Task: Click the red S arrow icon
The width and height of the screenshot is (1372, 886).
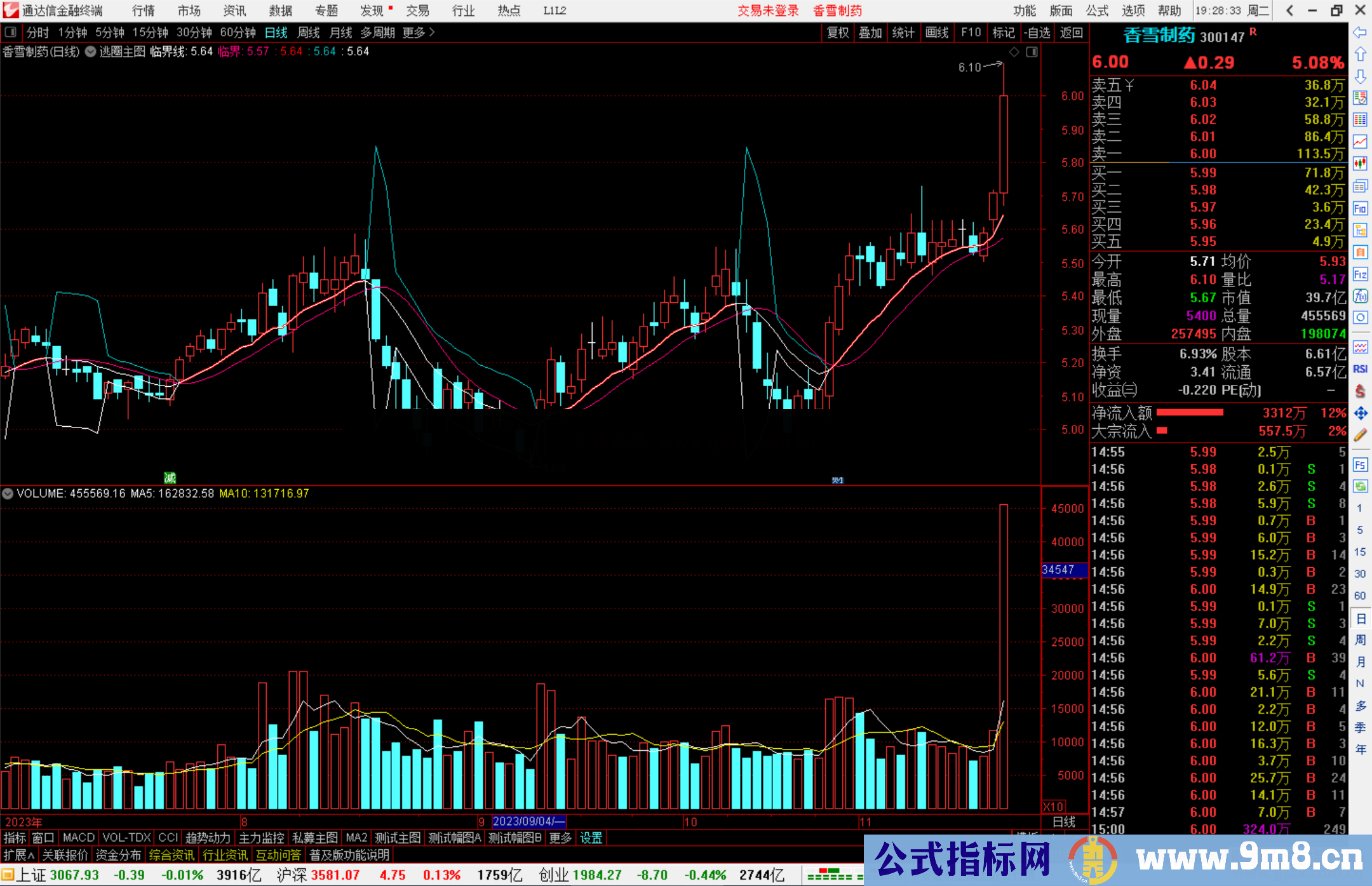Action: (x=1360, y=391)
